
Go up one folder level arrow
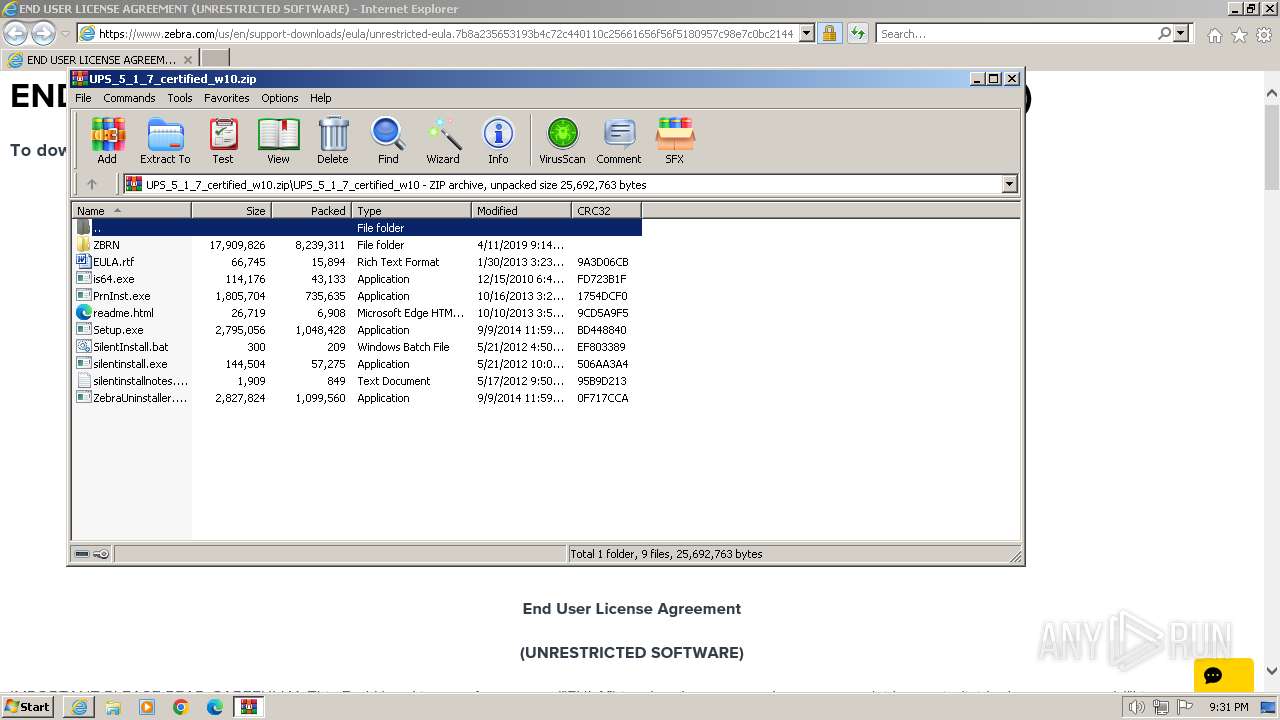click(x=92, y=184)
